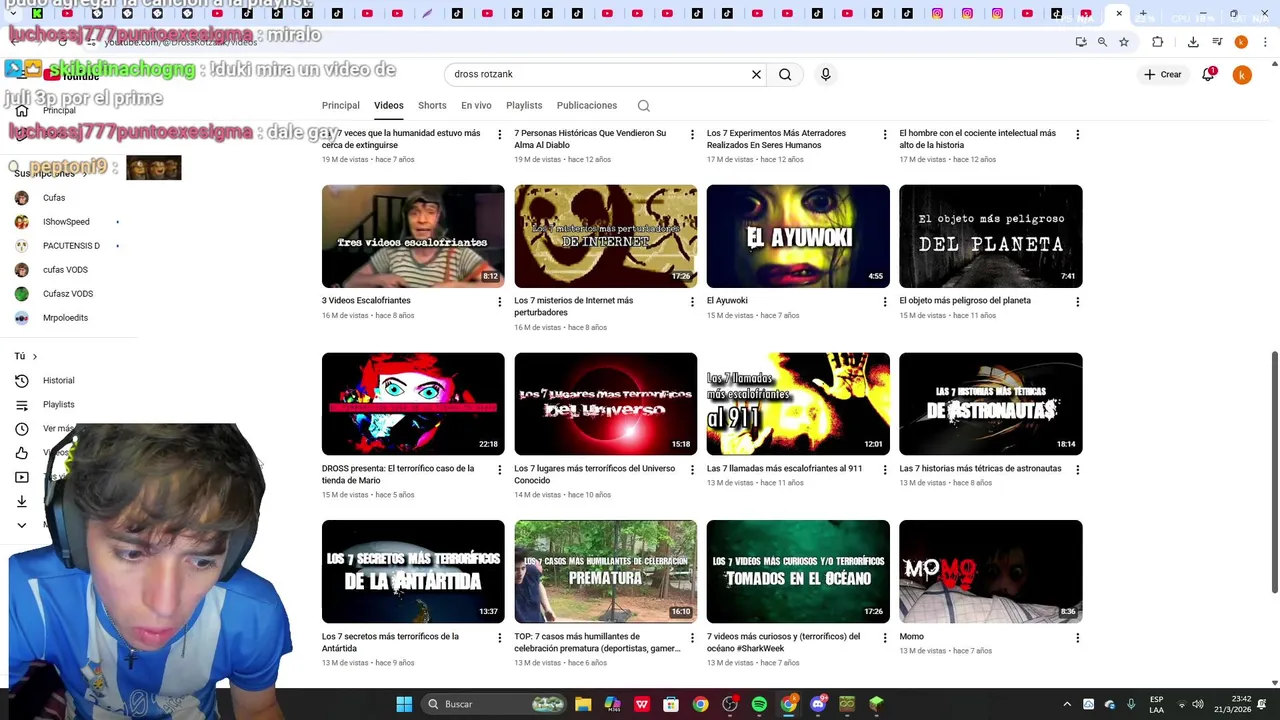The width and height of the screenshot is (1280, 720).
Task: Switch to Principal channel tab
Action: 340,105
